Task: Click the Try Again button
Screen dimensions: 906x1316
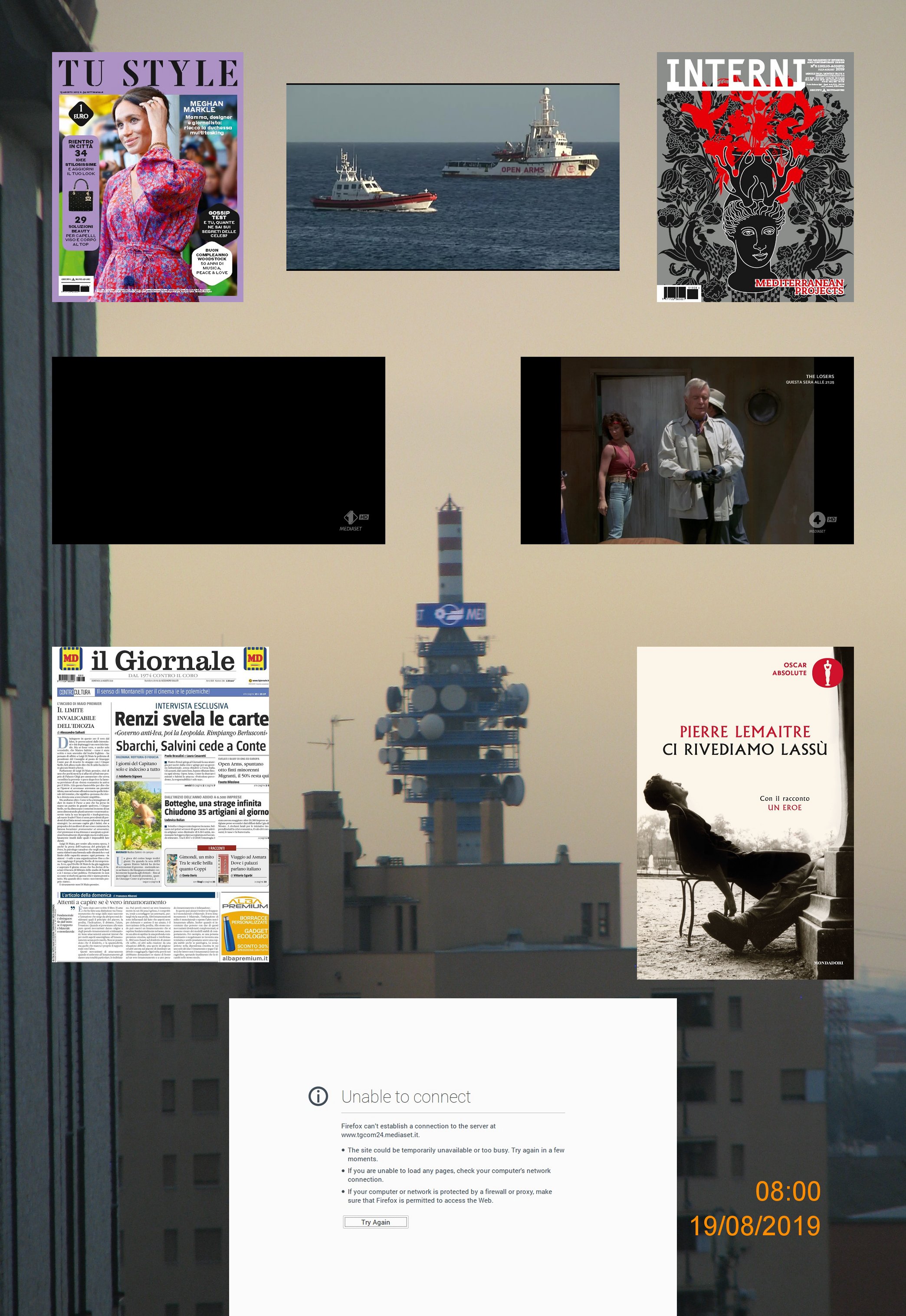Action: click(375, 1222)
